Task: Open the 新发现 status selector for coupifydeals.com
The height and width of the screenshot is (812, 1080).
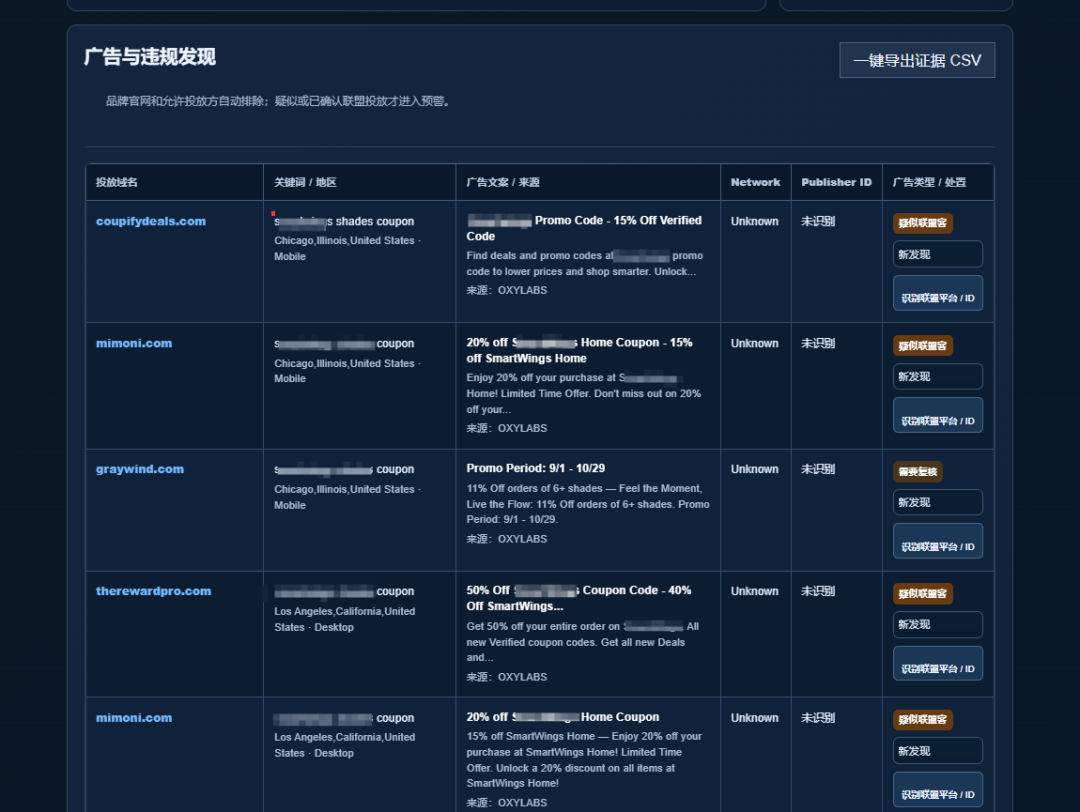Action: click(937, 254)
